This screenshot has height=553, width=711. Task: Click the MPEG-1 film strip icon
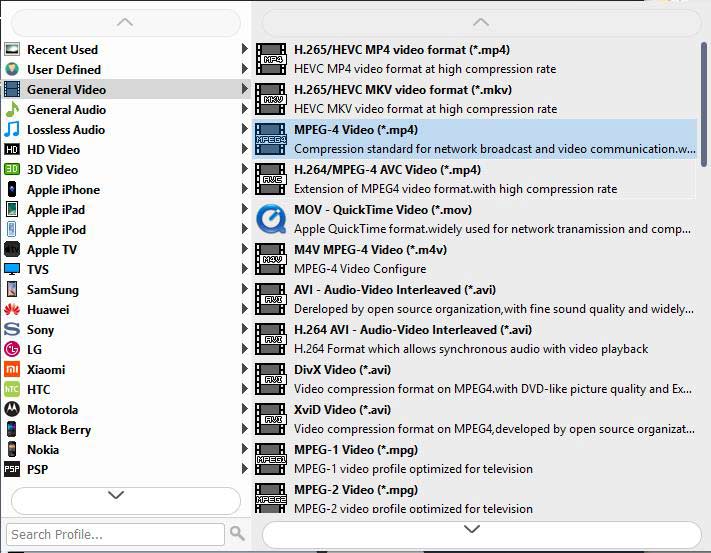click(x=271, y=459)
